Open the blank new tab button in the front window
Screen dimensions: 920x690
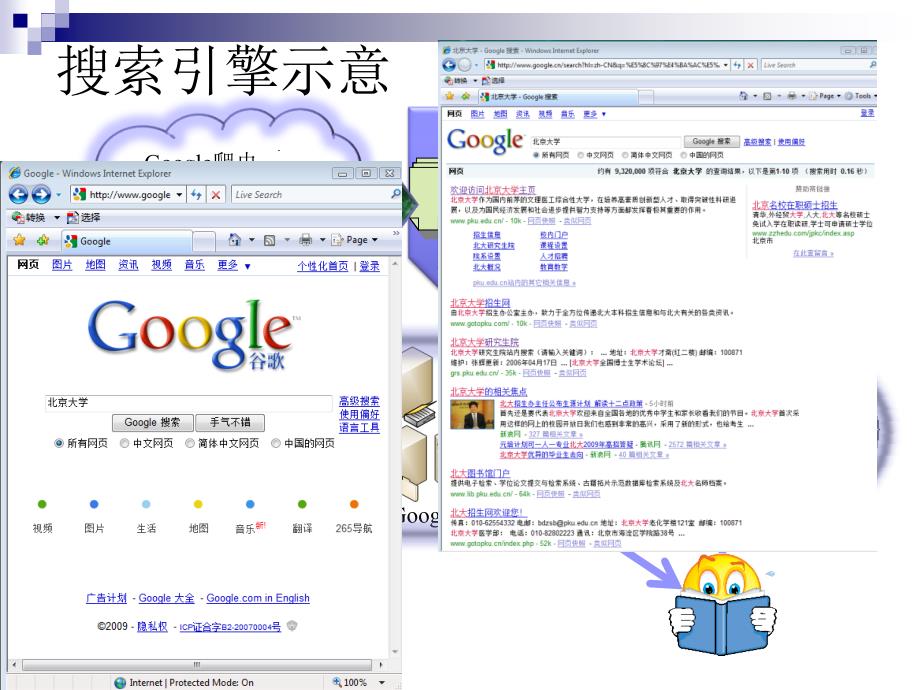pyautogui.click(x=204, y=241)
